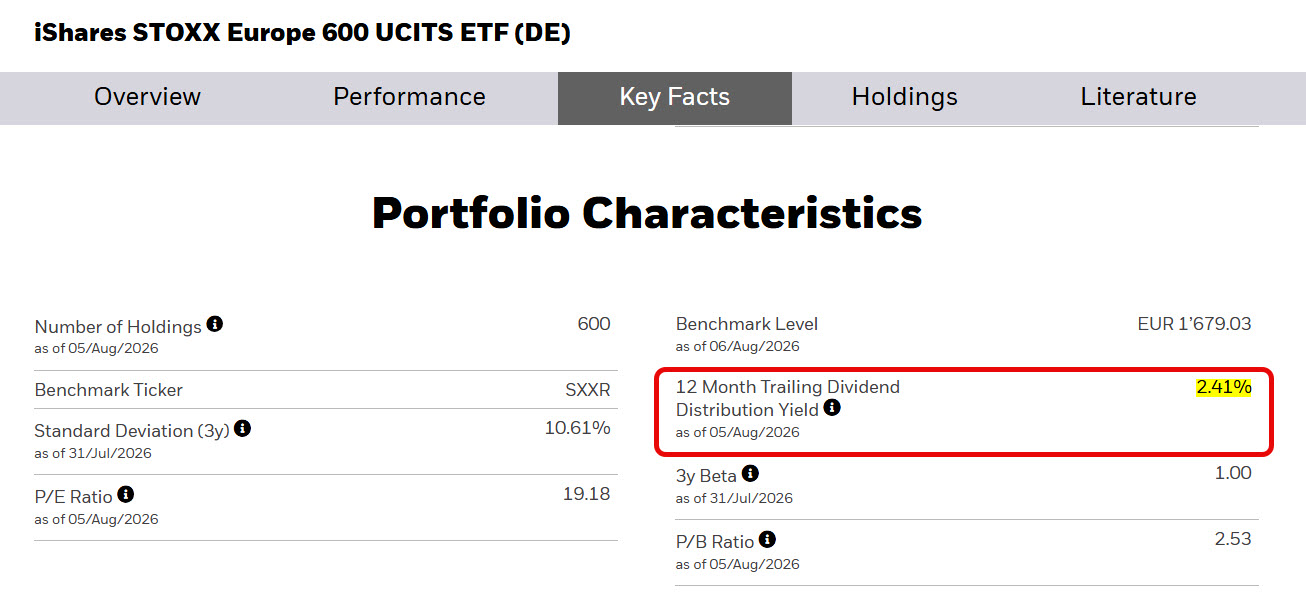Select the P/E Ratio value 19.18
The image size is (1306, 616).
pos(587,494)
